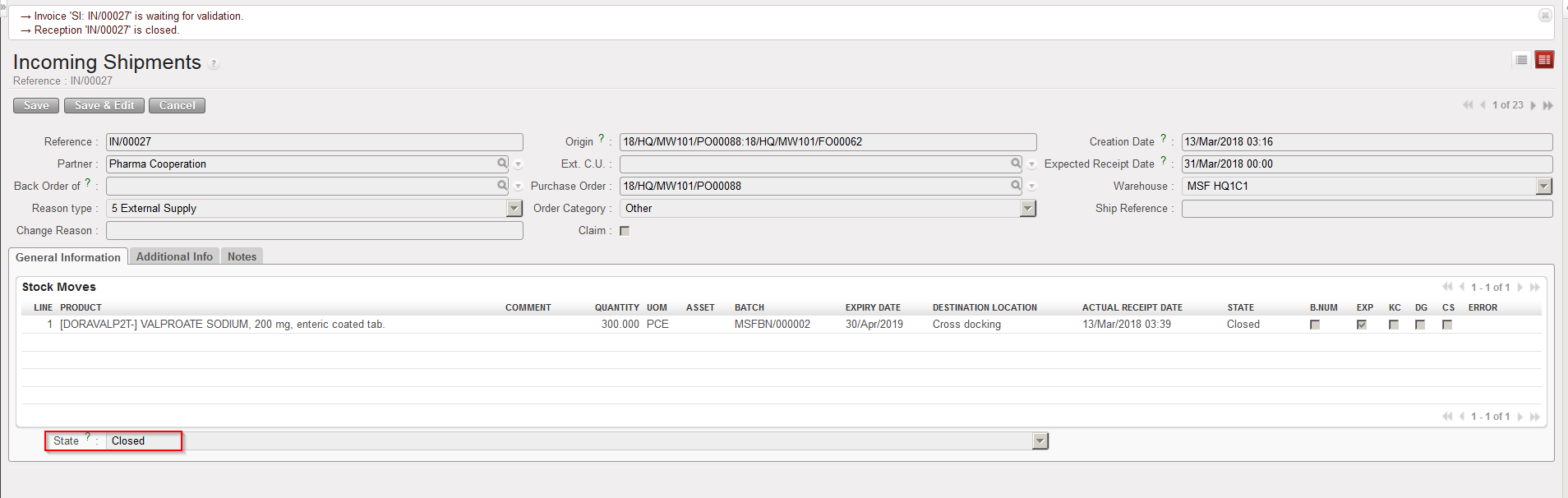Open the Notes tab

[x=242, y=256]
